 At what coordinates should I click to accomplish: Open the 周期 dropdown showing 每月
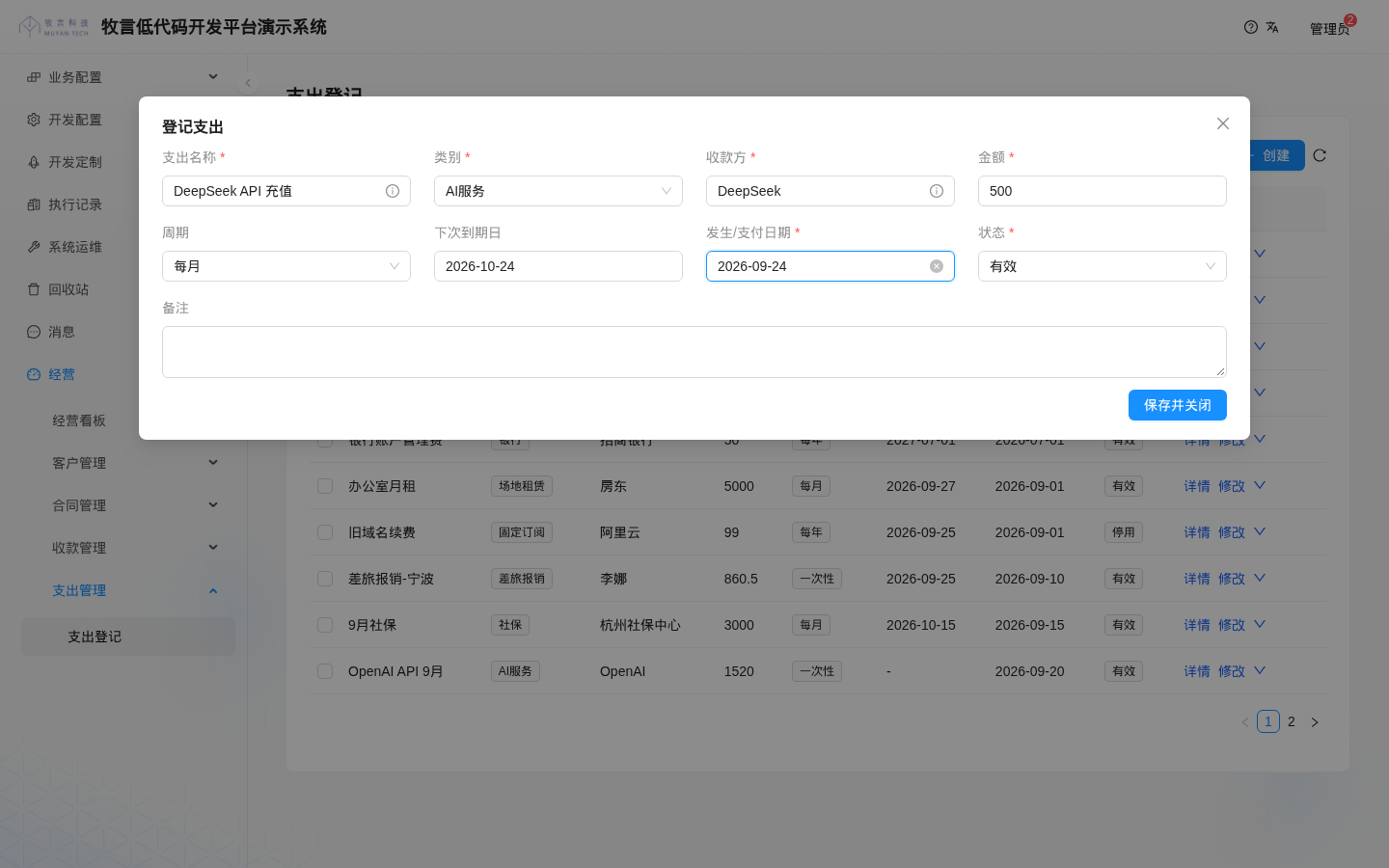(286, 266)
